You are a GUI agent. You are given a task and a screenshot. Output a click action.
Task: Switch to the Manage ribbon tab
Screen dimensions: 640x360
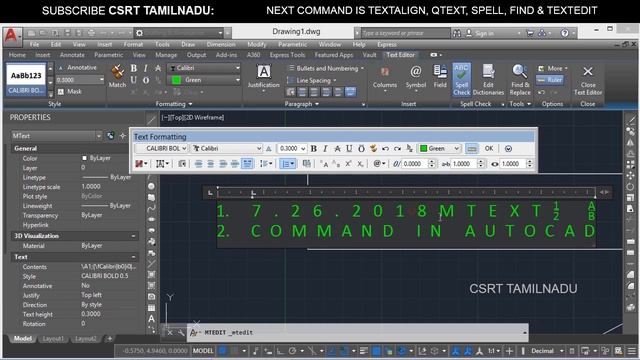point(166,55)
